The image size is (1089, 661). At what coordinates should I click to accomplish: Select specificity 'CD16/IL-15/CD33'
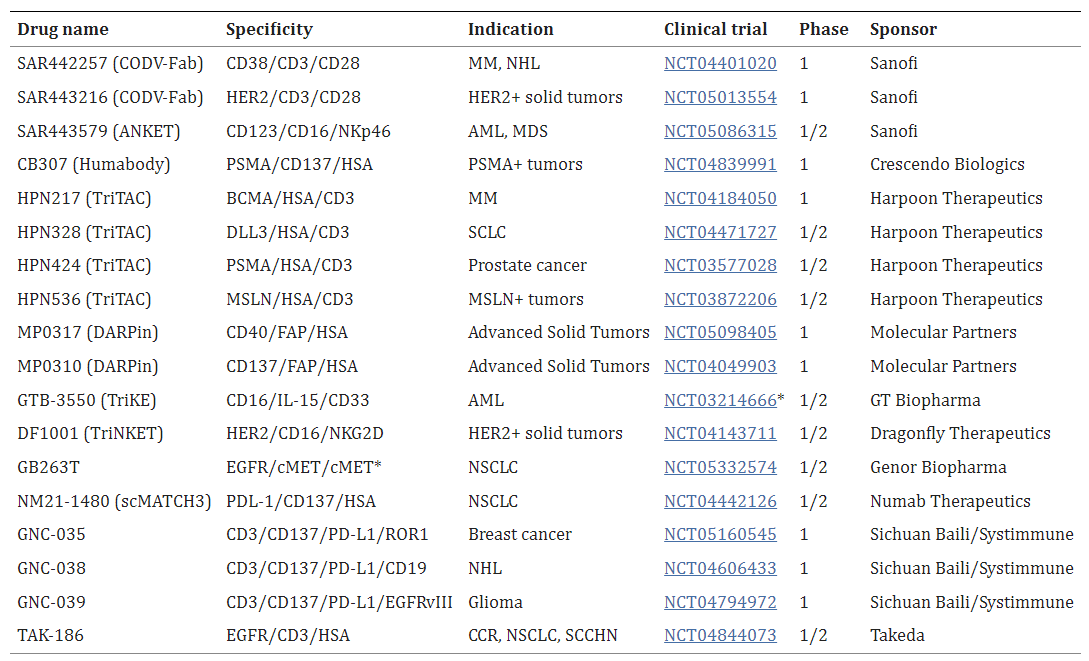[x=298, y=401]
